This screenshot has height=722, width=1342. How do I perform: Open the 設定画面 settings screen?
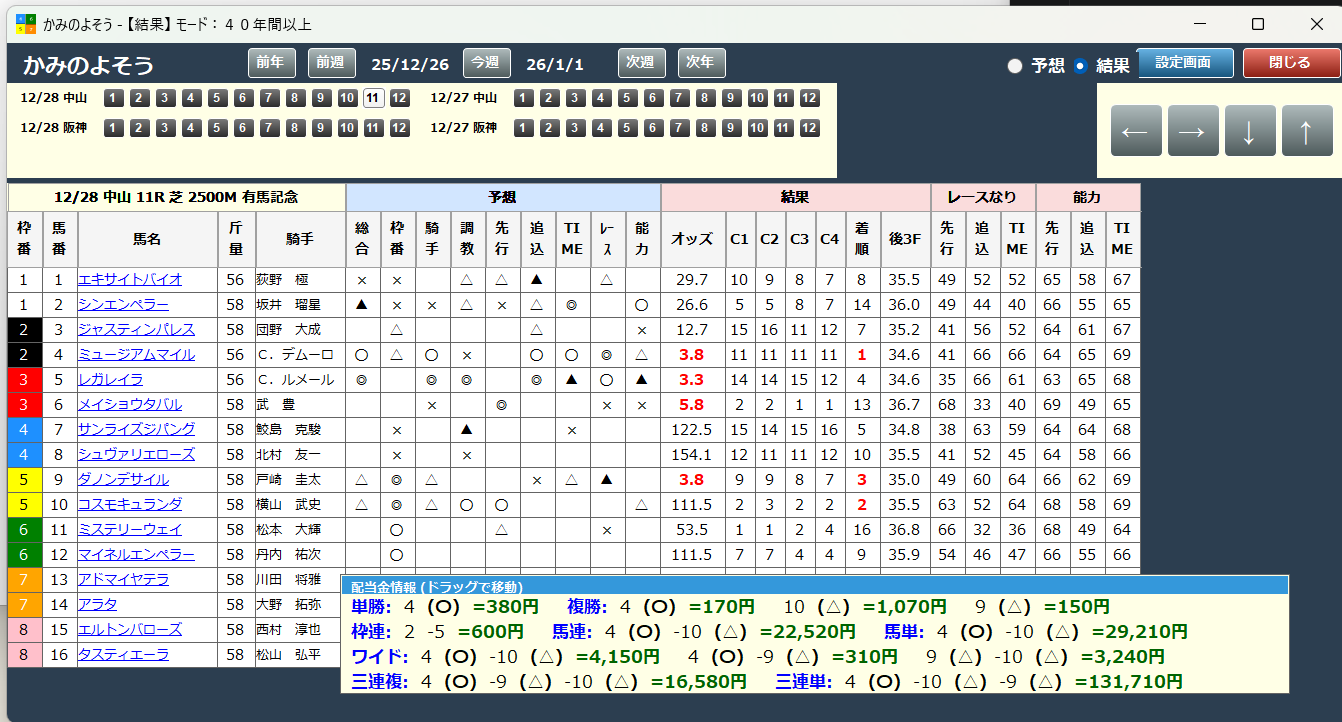coord(1185,63)
